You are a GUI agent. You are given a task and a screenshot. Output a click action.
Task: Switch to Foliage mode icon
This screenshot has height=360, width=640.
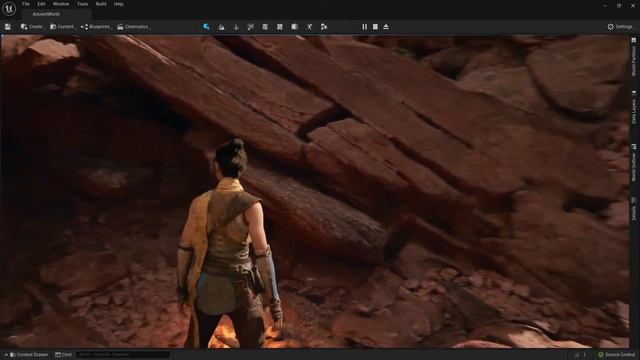pos(236,27)
